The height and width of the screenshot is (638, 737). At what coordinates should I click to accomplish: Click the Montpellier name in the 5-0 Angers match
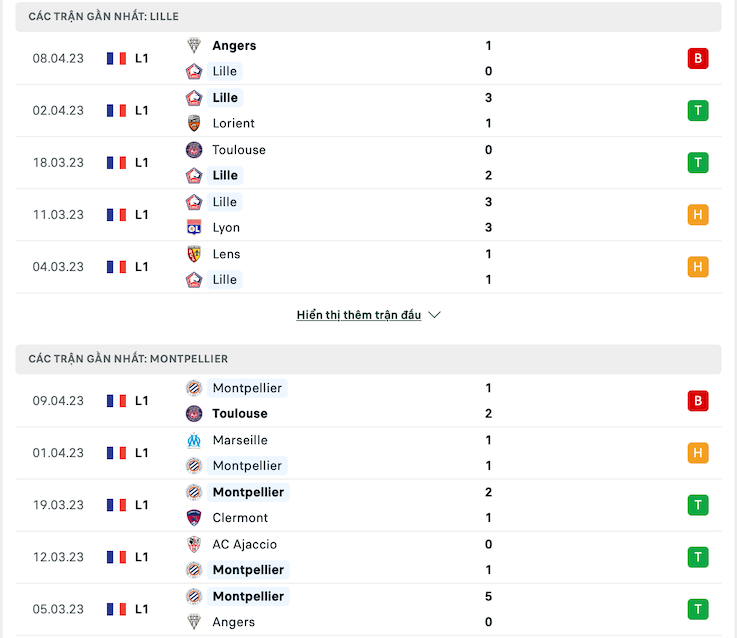(x=248, y=596)
